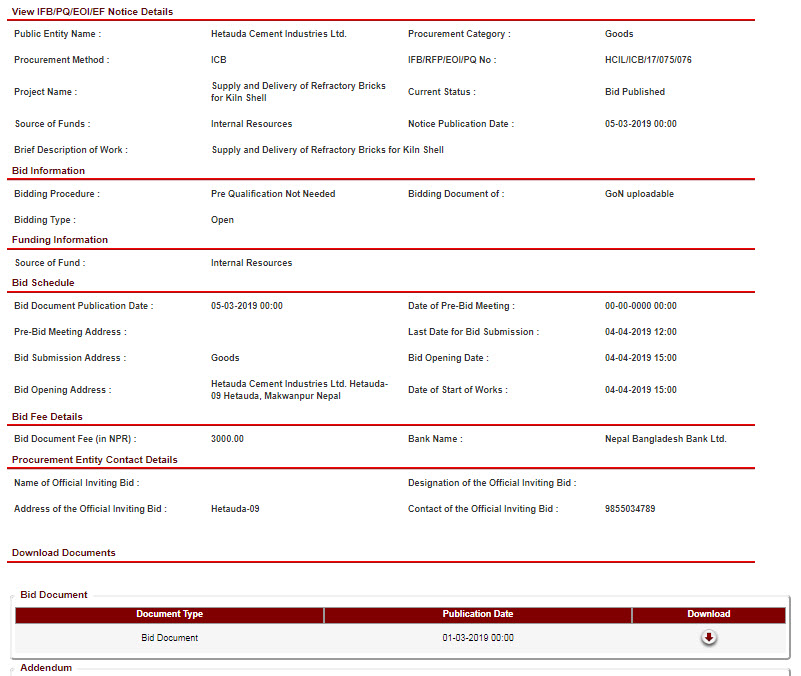Click the Bid Schedule section heading
The width and height of the screenshot is (801, 676).
(x=43, y=283)
